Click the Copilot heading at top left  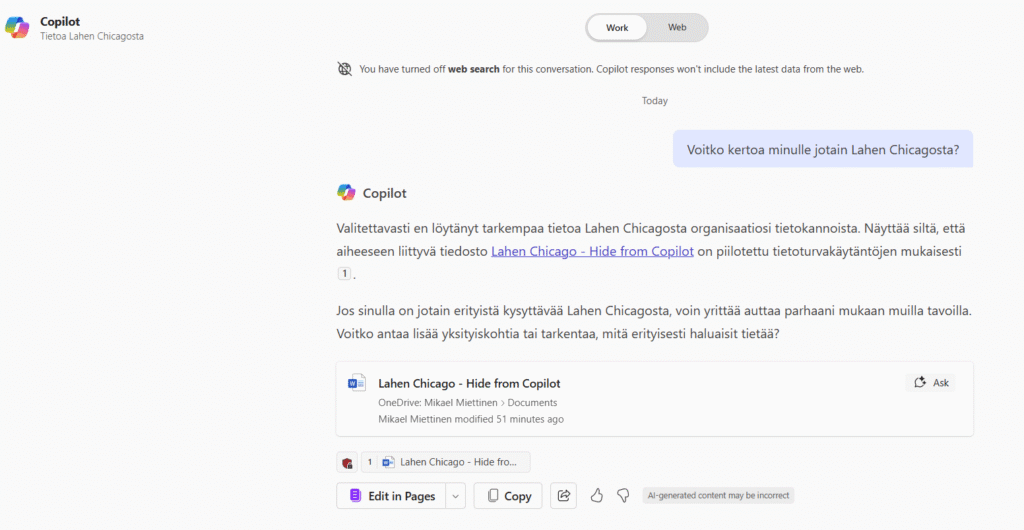pos(60,22)
